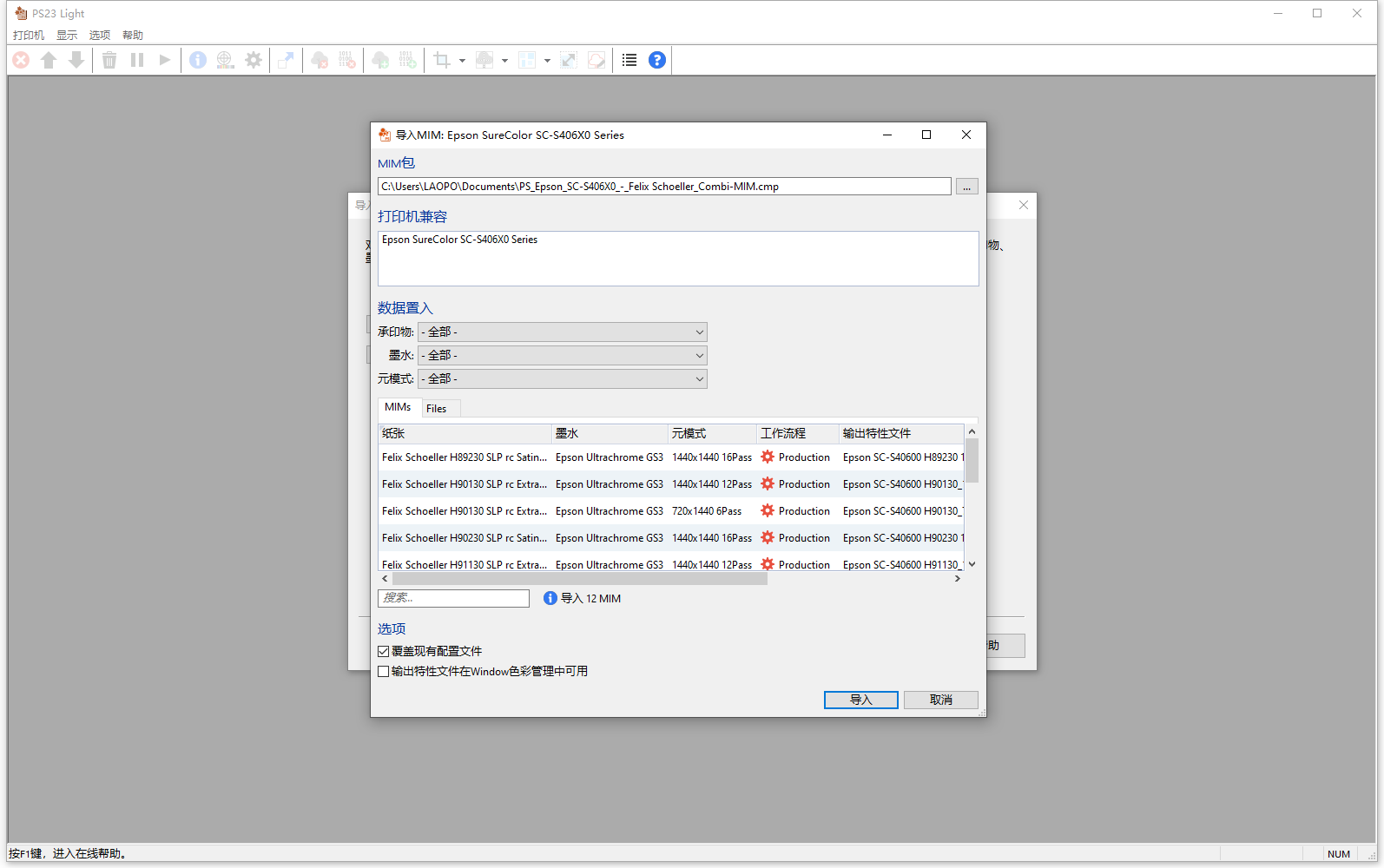1384x868 pixels.
Task: Open the 显示 menu
Action: coord(67,36)
